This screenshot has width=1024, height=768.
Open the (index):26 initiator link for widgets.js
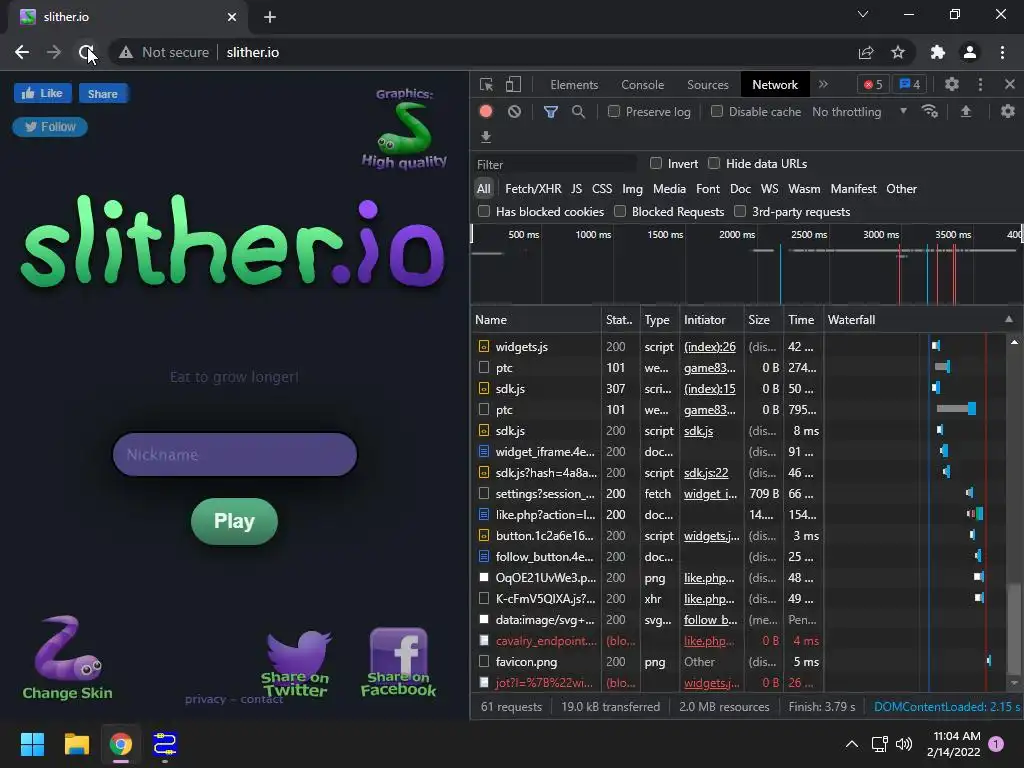[x=709, y=347]
